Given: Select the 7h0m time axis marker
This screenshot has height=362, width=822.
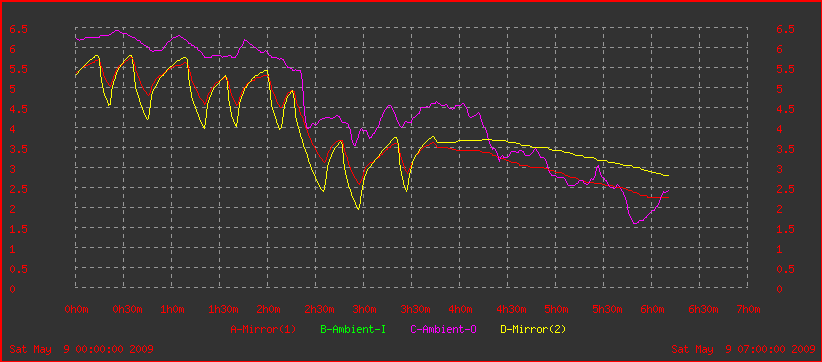Looking at the screenshot, I should click(748, 309).
